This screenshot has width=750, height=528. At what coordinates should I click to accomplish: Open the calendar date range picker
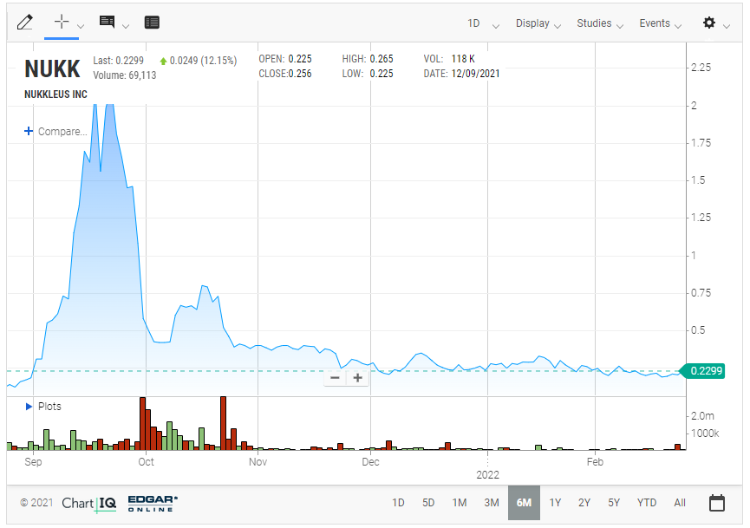[x=717, y=503]
